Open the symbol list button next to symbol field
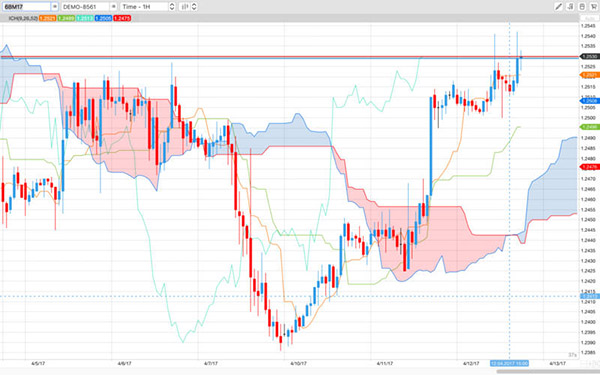 click(x=55, y=7)
